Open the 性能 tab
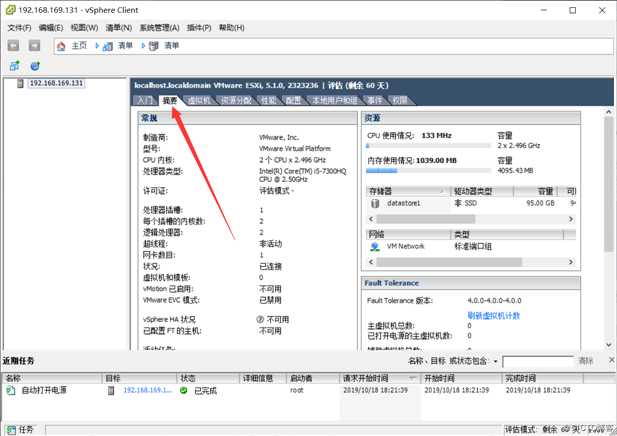Image resolution: width=617 pixels, height=436 pixels. (x=269, y=100)
